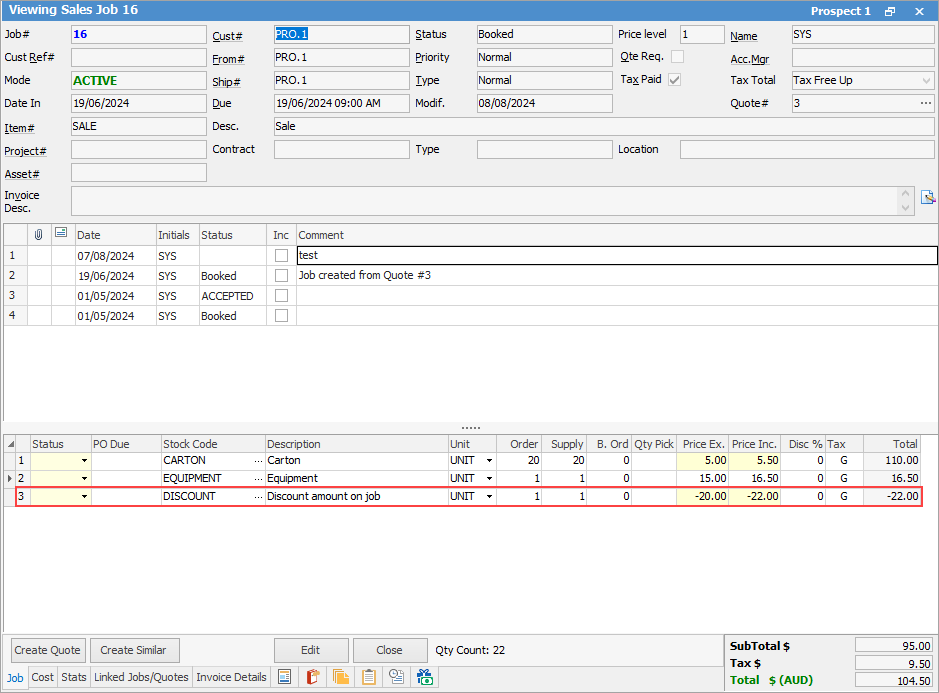
Task: Click the clock schedule icon in bottom toolbar
Action: click(x=397, y=677)
